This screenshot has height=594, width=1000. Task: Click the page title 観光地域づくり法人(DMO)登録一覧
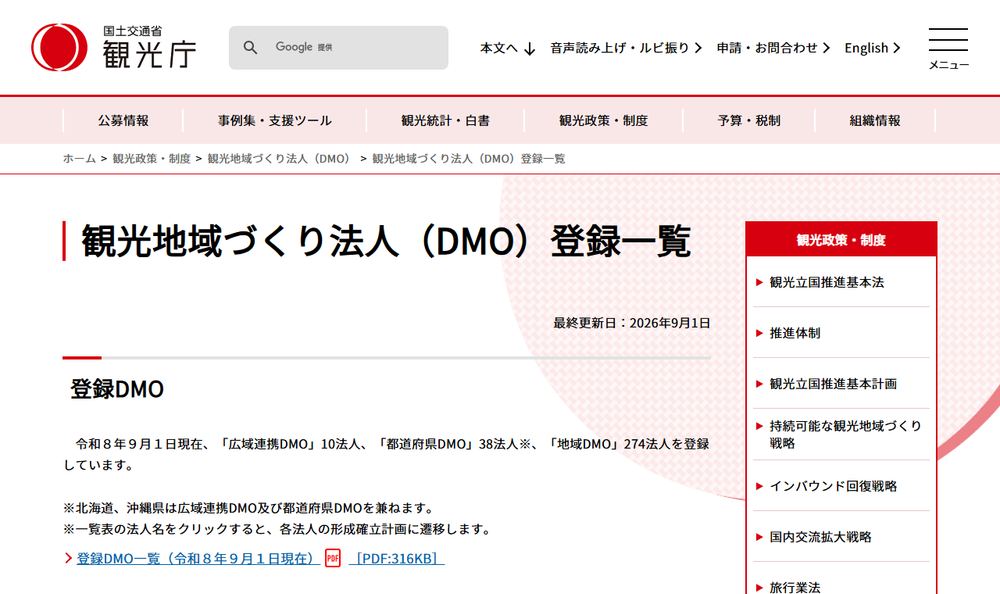pyautogui.click(x=386, y=241)
